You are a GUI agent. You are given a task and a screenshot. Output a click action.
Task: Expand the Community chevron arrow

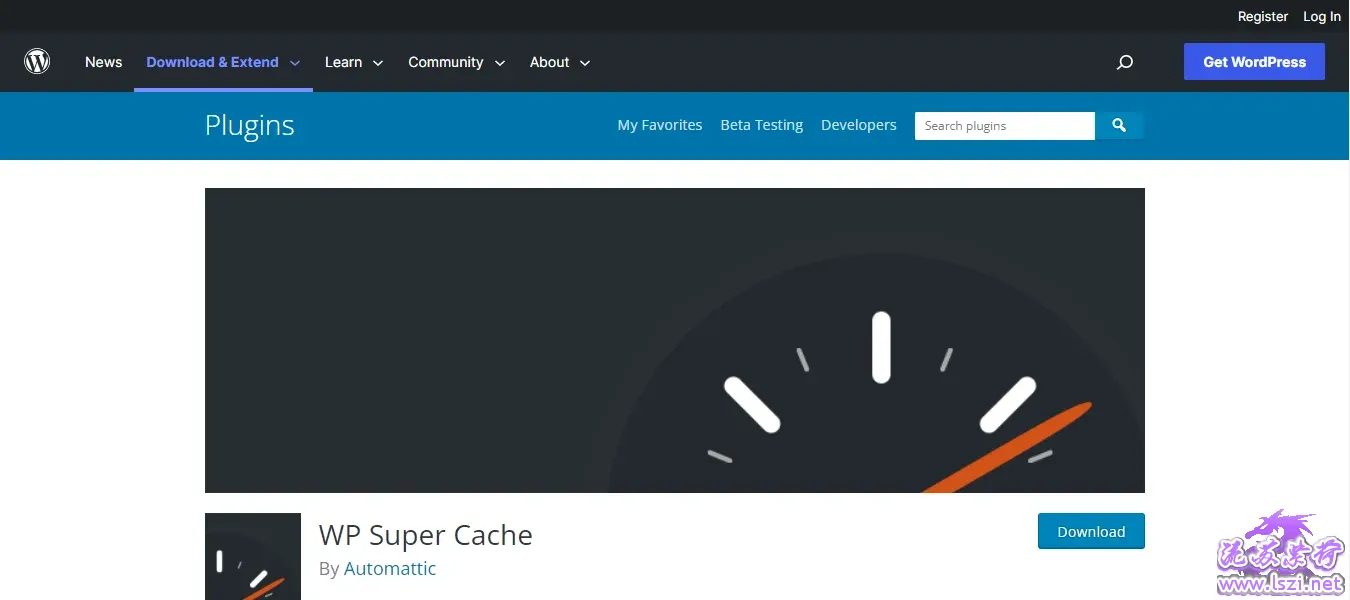pos(500,63)
